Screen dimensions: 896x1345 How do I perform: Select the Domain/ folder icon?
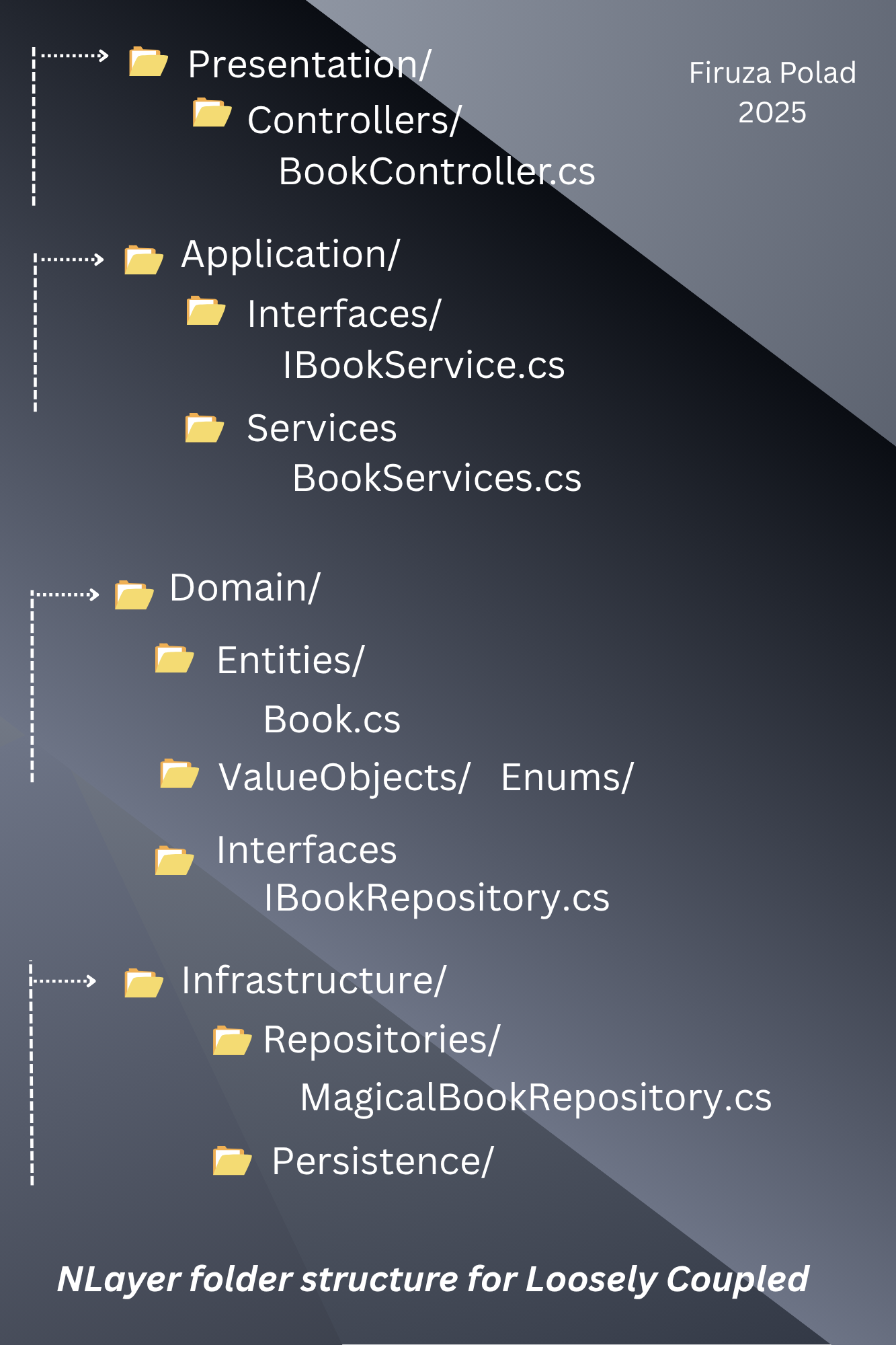click(x=134, y=594)
